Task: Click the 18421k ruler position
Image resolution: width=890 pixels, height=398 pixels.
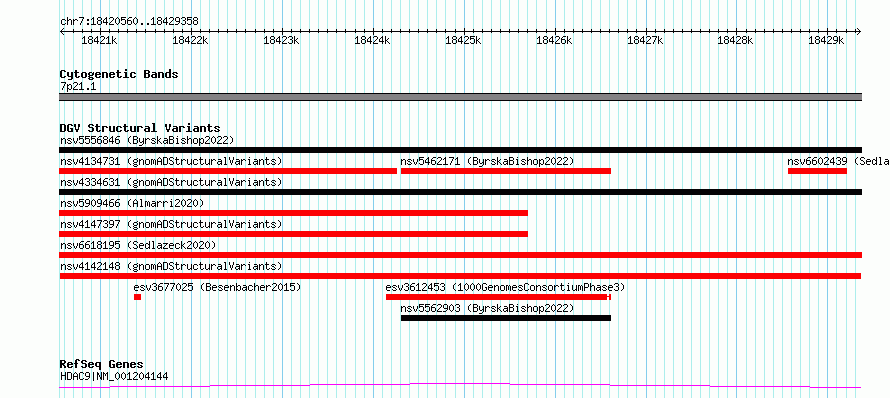Action: (x=99, y=40)
